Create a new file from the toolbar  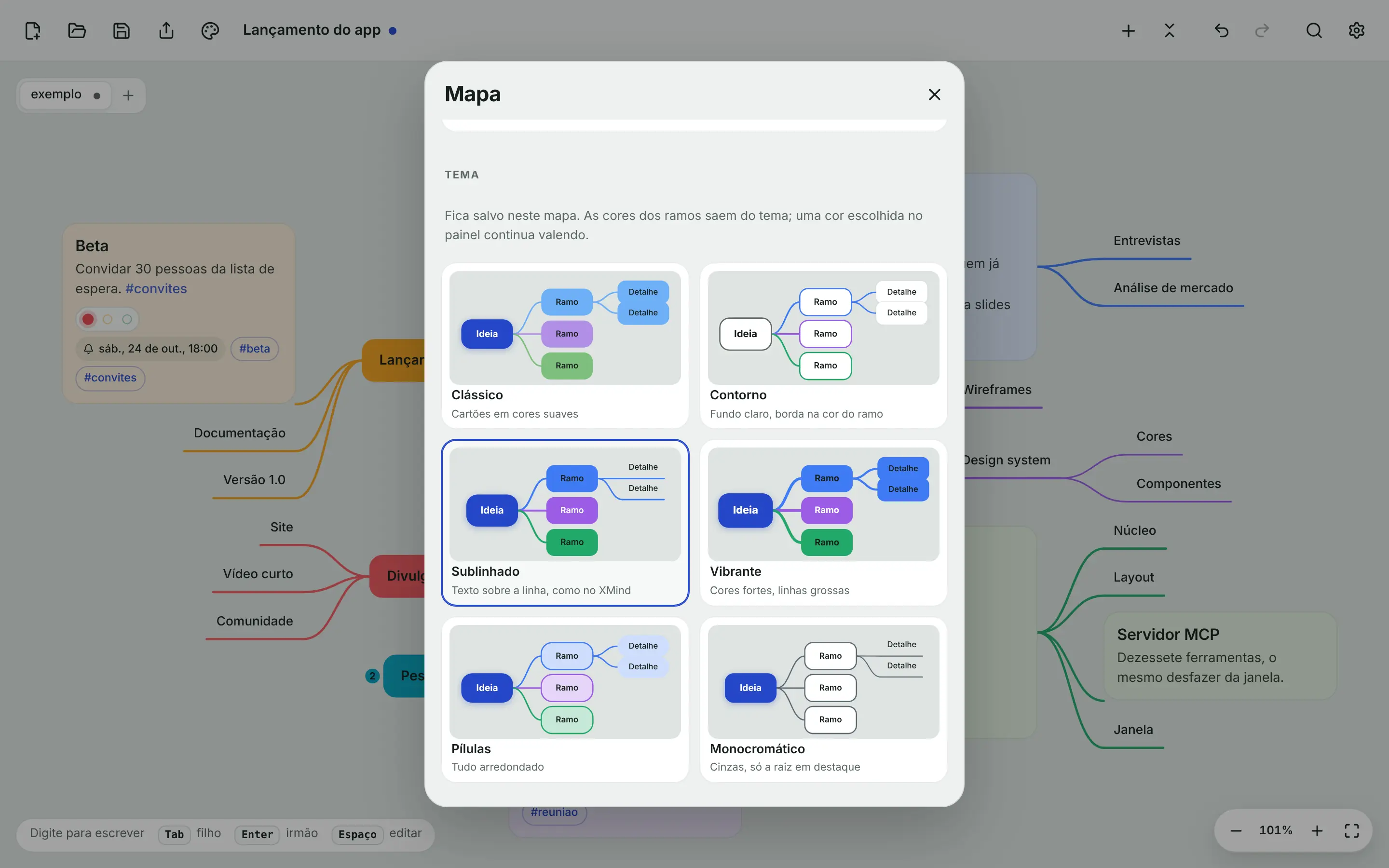[x=33, y=30]
